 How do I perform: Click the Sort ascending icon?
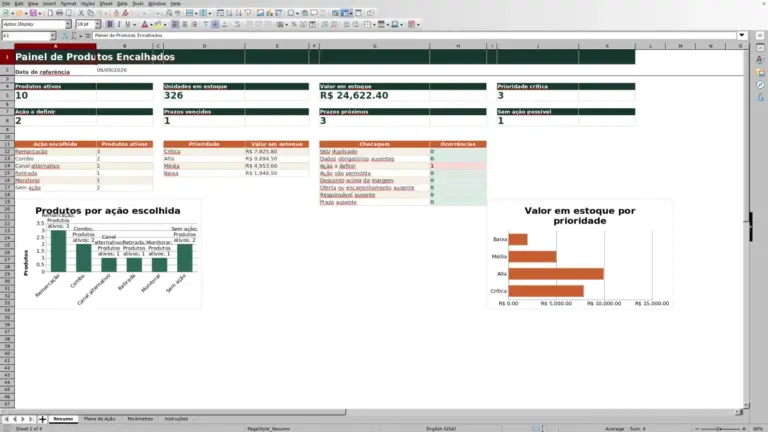click(229, 13)
